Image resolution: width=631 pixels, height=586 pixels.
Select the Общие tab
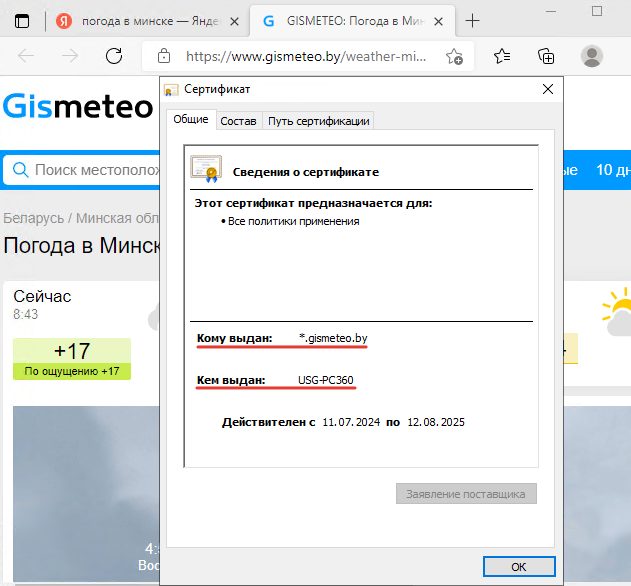tap(191, 119)
